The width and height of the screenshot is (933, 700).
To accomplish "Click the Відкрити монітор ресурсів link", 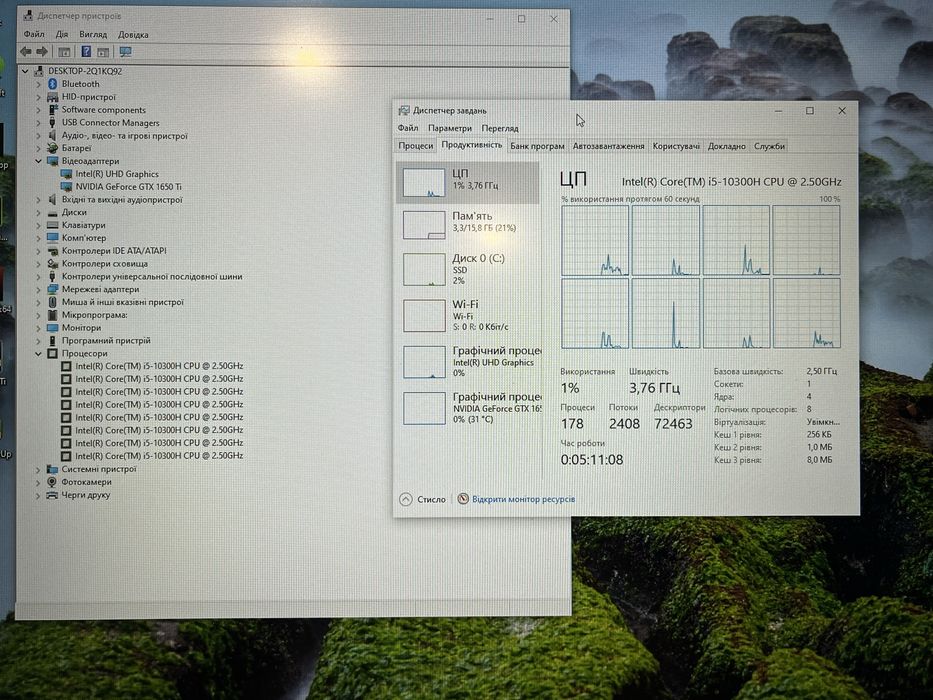I will click(524, 499).
